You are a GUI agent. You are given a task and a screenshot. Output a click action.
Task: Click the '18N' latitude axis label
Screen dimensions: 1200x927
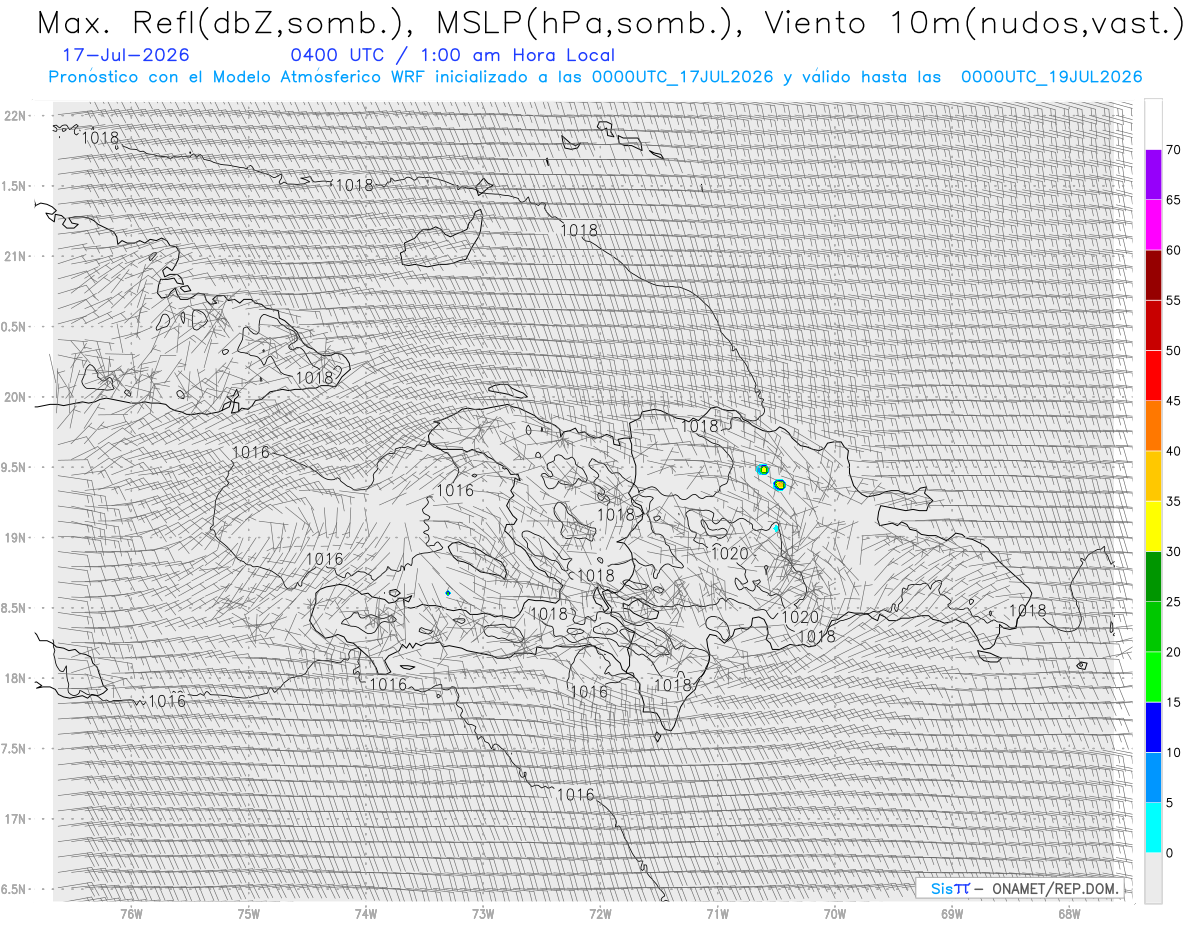(15, 678)
